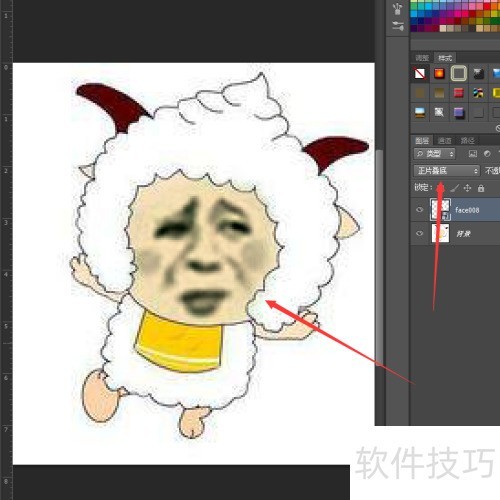The image size is (500, 500).
Task: Apply the sky landscape style preset
Action: coord(420,112)
